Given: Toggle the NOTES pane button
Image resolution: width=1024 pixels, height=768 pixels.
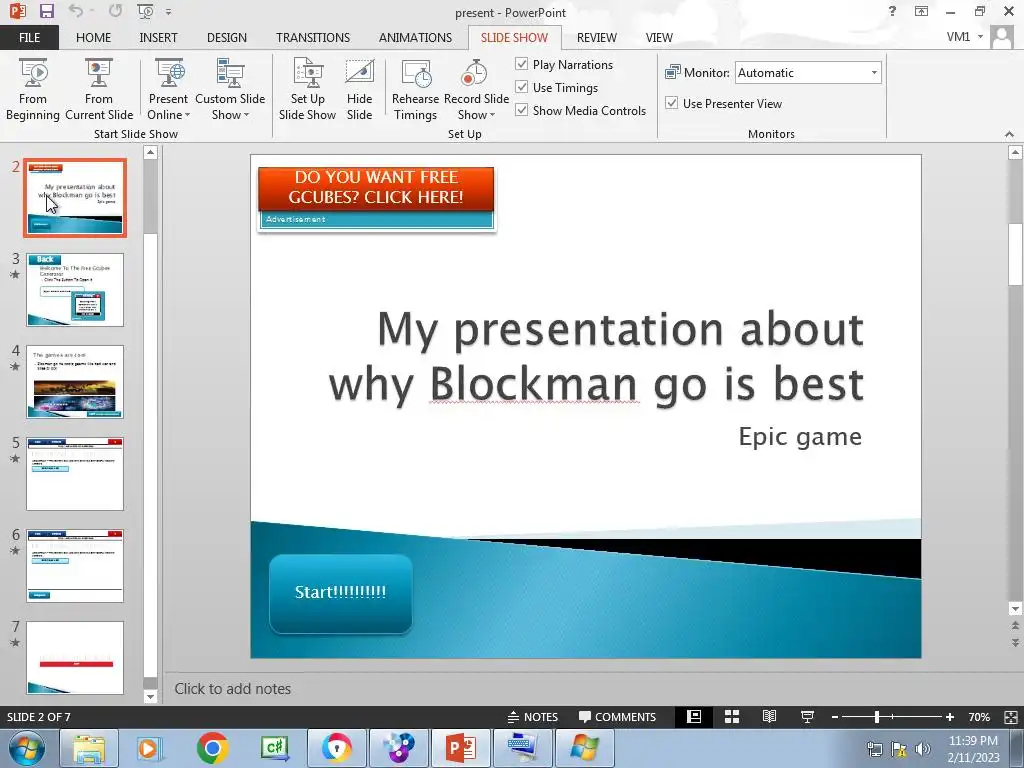Looking at the screenshot, I should click(533, 716).
